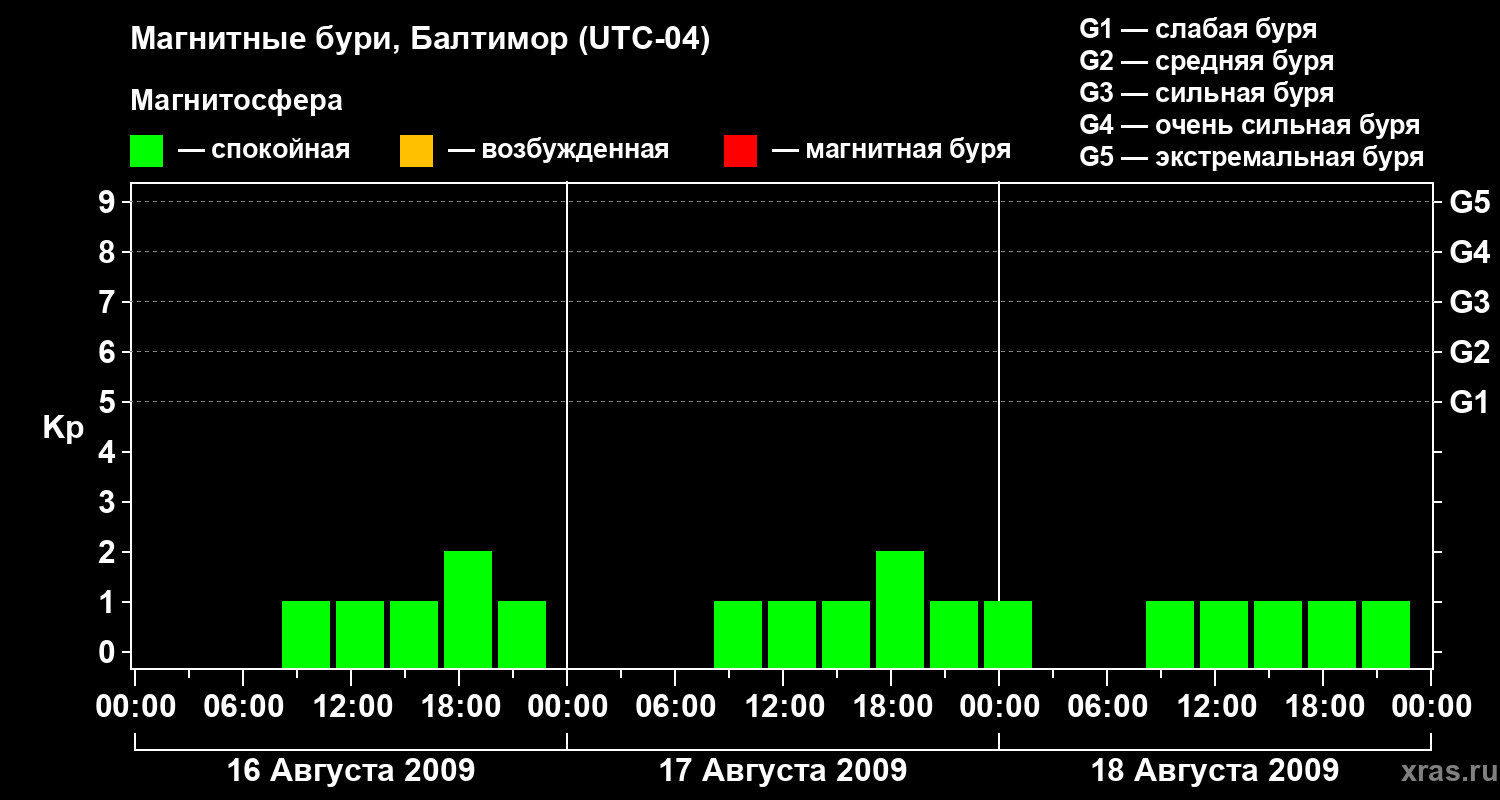Click the yellow 'возбужденная' legend swatch
1500x800 pixels.
(x=416, y=151)
